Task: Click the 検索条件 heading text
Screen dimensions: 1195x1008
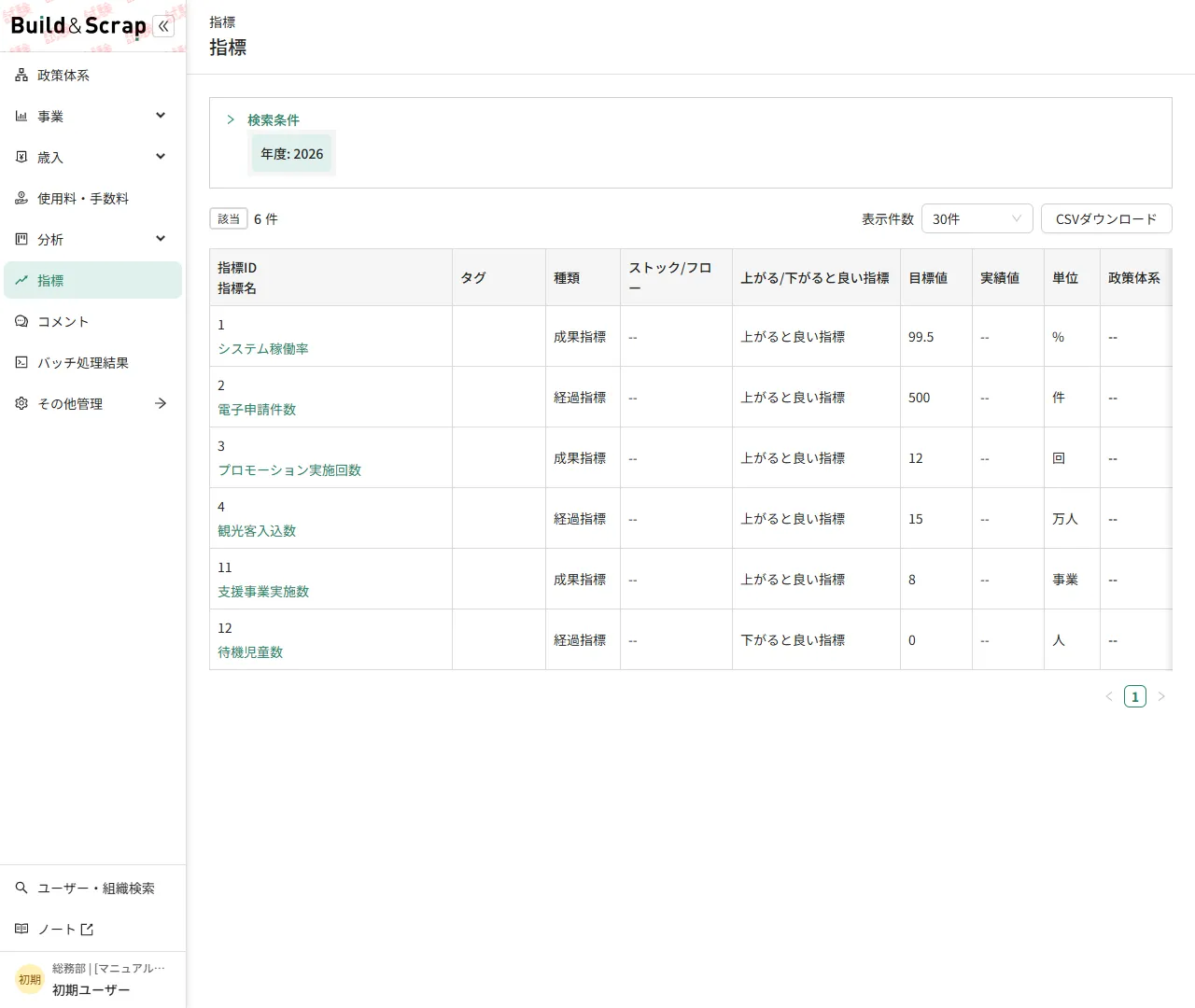Action: tap(274, 119)
